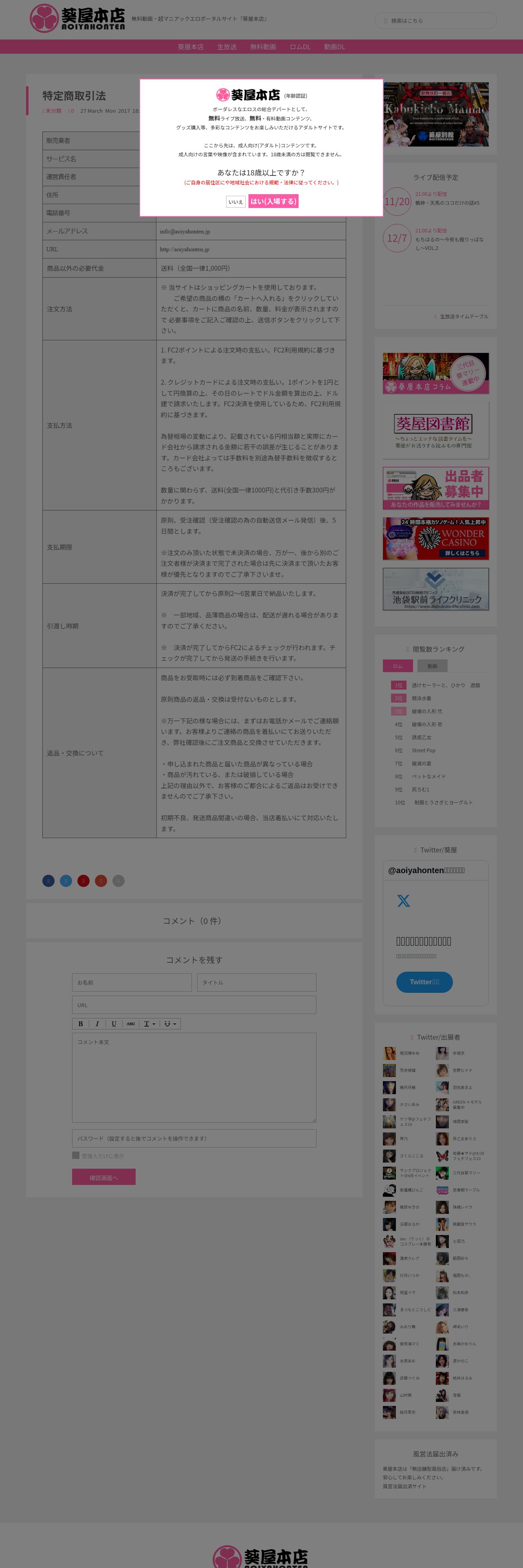Click the パスワード input field
The height and width of the screenshot is (1568, 523).
[194, 1138]
